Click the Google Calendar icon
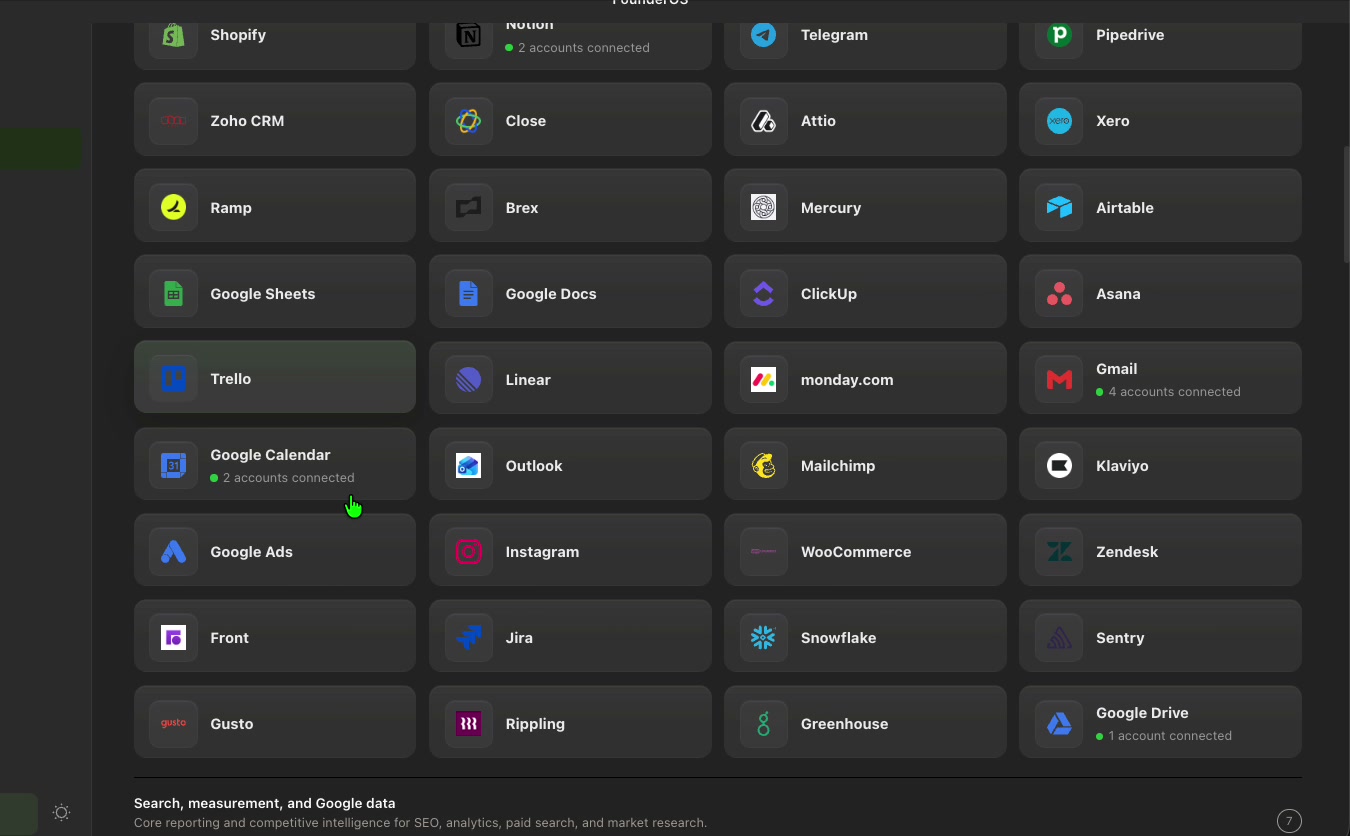The image size is (1350, 836). 174,465
